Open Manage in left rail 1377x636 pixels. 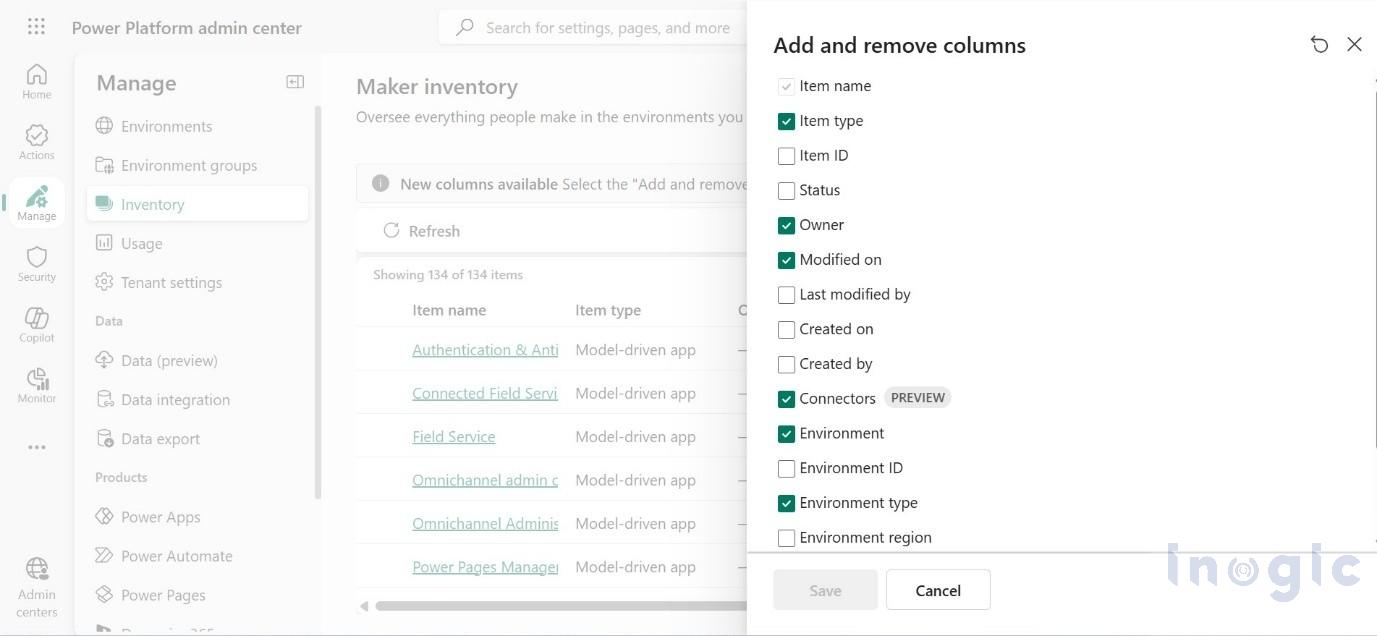[x=36, y=203]
